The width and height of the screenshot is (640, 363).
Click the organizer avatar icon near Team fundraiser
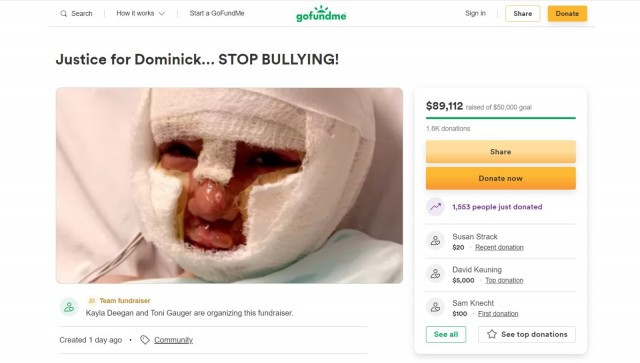(x=69, y=307)
